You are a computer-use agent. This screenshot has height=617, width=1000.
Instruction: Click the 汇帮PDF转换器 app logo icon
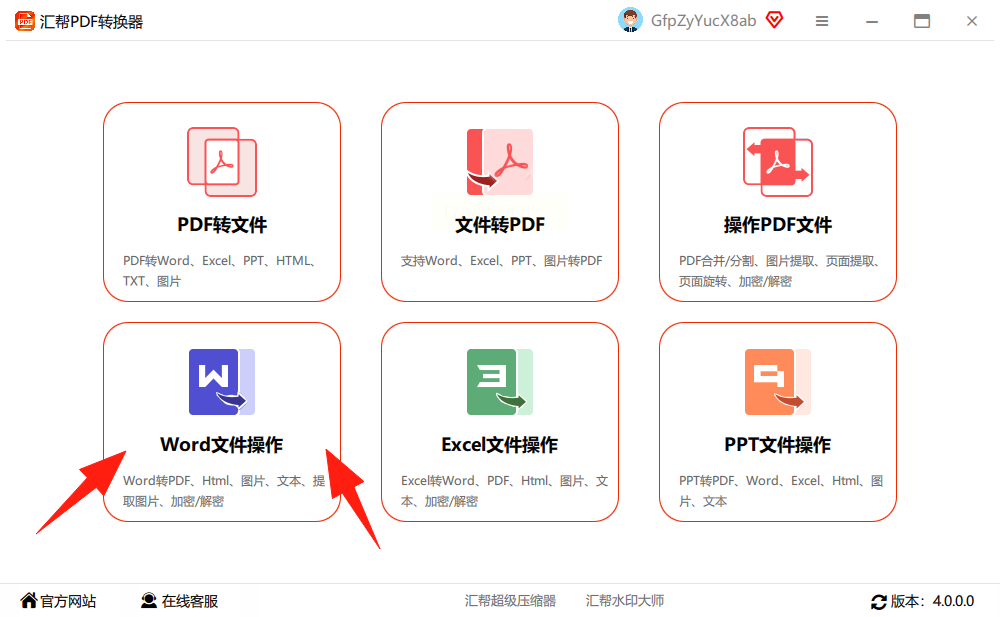[x=25, y=21]
